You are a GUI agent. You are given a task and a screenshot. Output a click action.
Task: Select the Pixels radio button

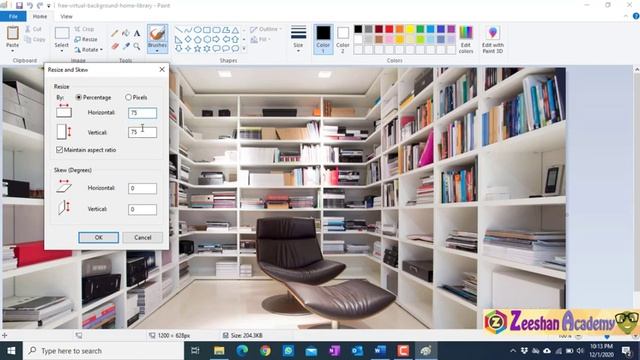pos(129,98)
